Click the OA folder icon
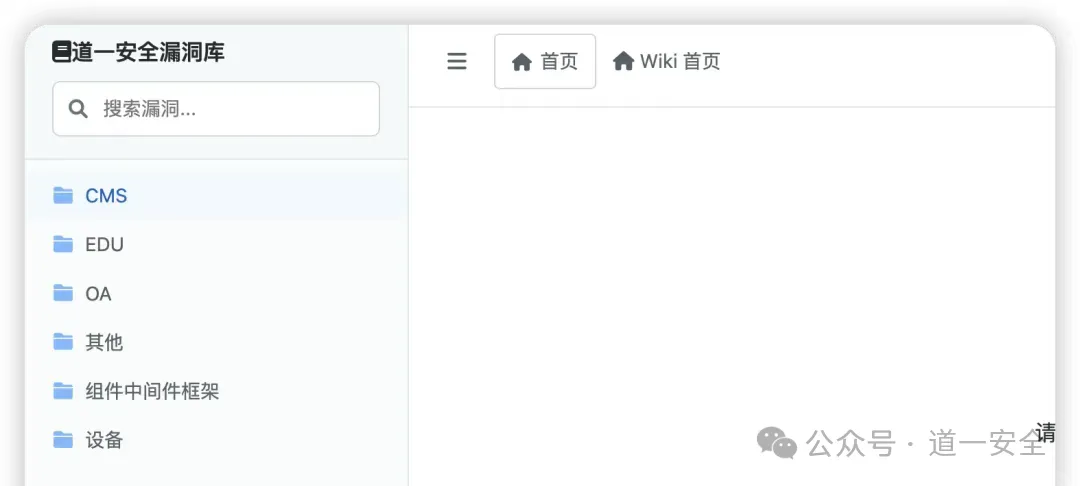The height and width of the screenshot is (486, 1080). coord(63,294)
